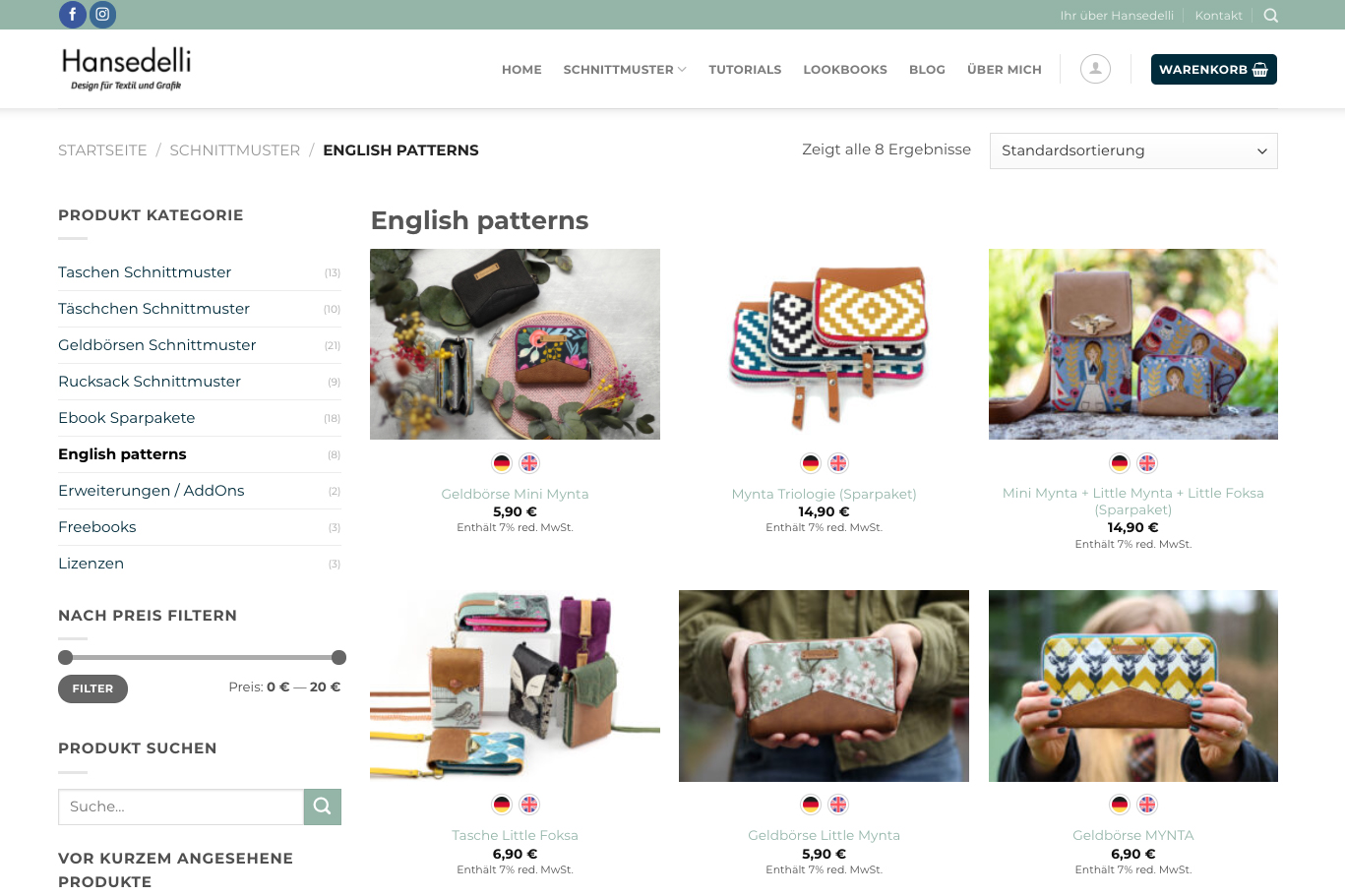Open the Facebook page icon
This screenshot has width=1345, height=896.
73,15
